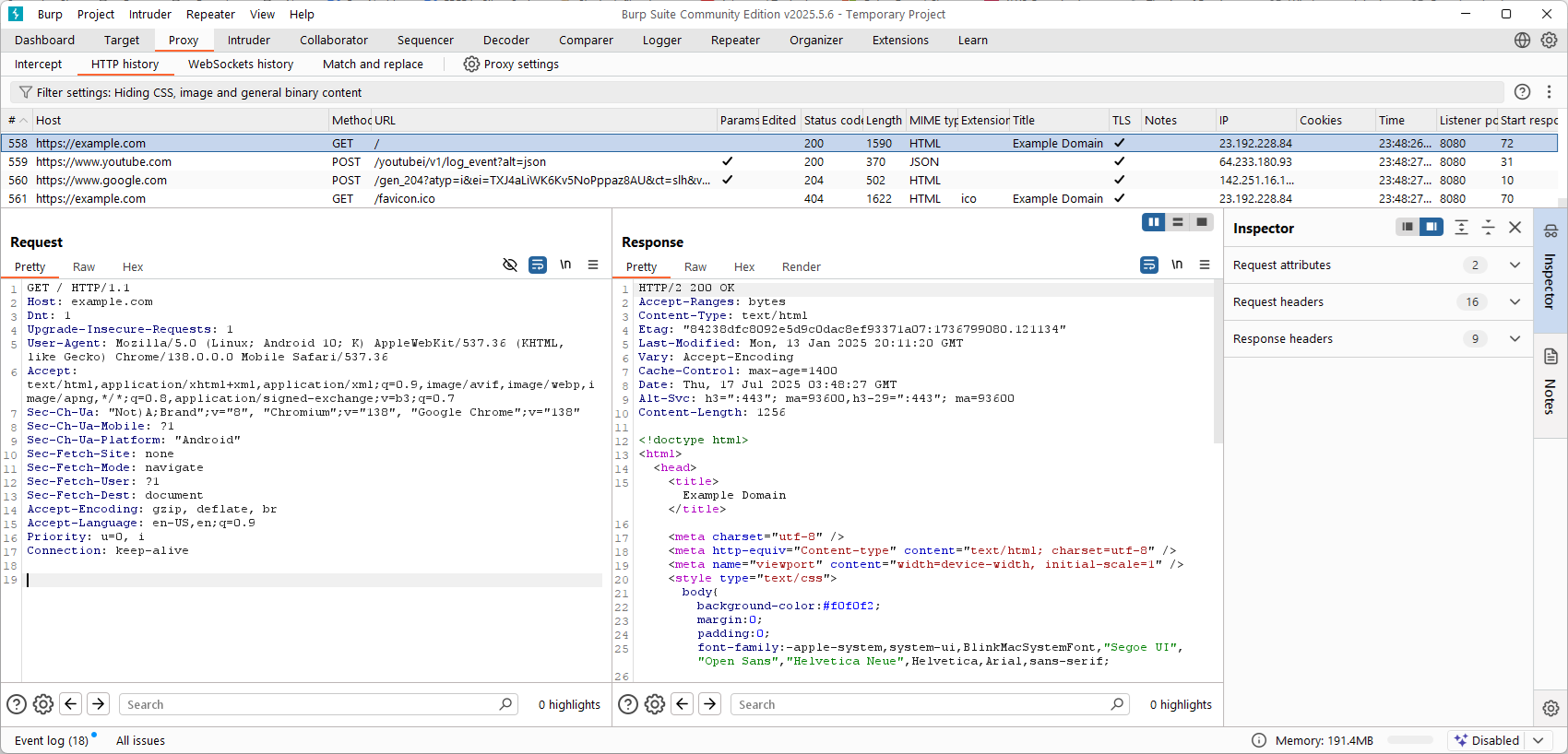Toggle newline display in Response panel
This screenshot has height=754, width=1568.
point(1177,265)
